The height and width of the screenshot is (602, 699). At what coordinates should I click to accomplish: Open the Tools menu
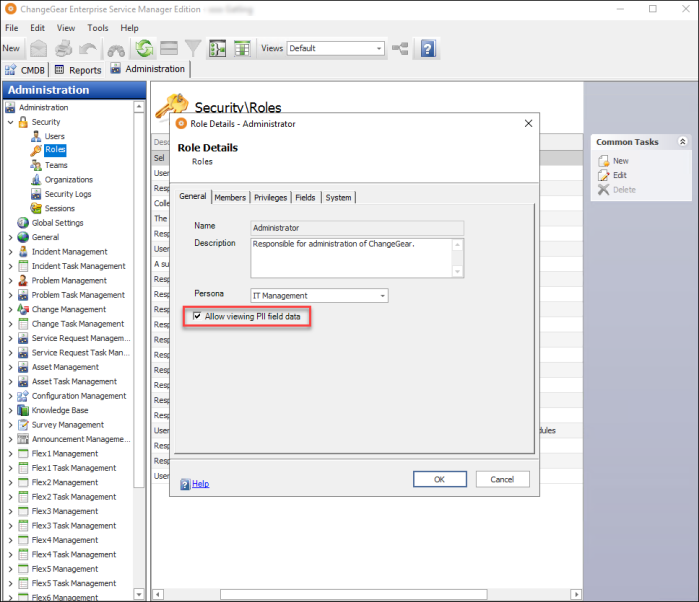[98, 28]
